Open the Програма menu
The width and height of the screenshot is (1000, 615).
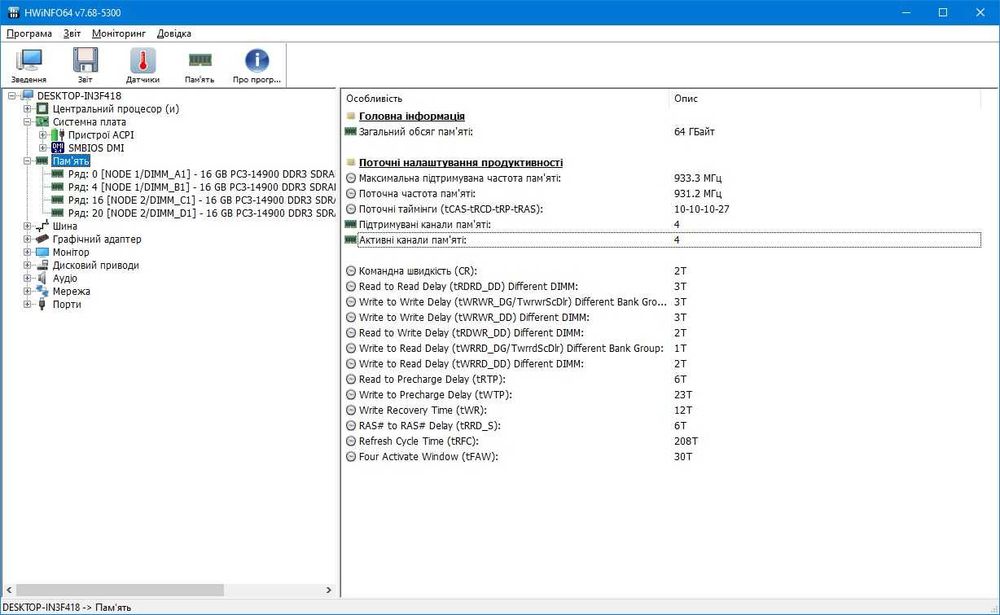[29, 34]
